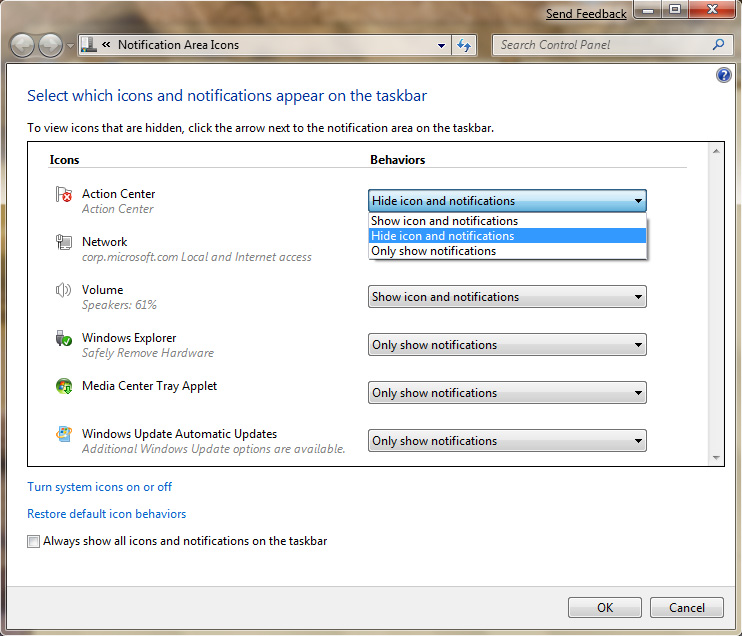Open the Help question mark icon

pyautogui.click(x=724, y=75)
